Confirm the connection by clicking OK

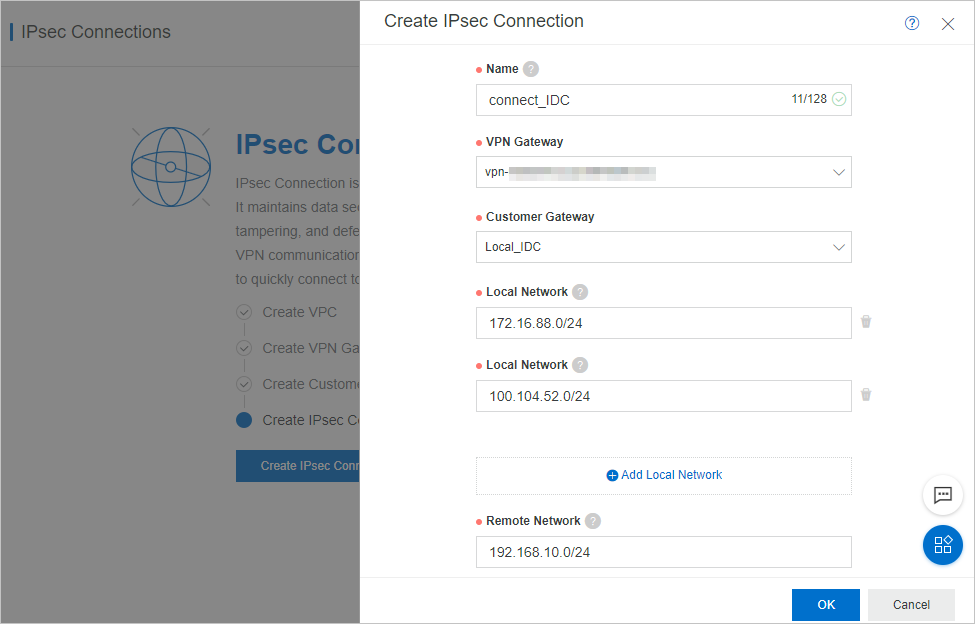point(825,604)
